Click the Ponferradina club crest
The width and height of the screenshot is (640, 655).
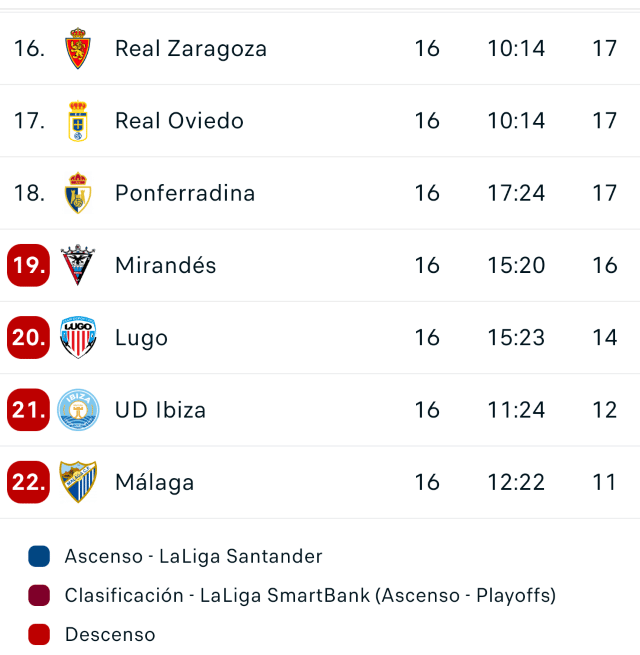pos(78,193)
